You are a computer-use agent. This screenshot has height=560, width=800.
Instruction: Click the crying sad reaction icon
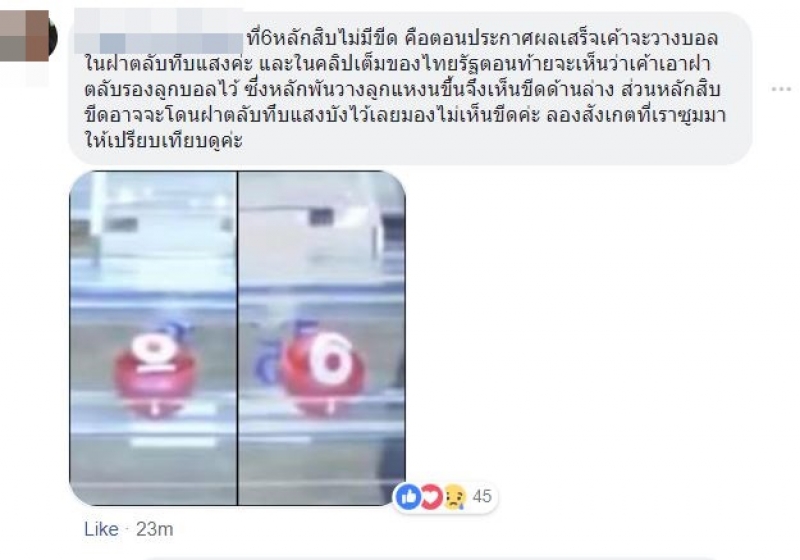[x=455, y=496]
